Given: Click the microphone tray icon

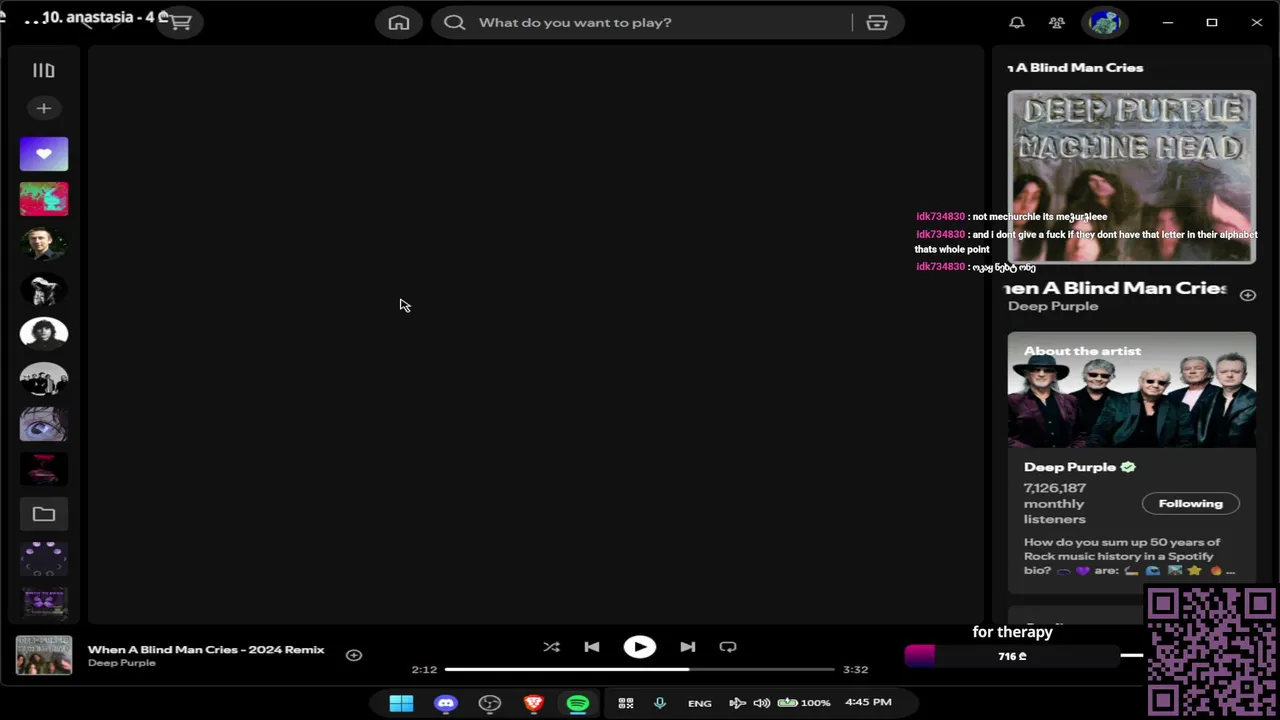Looking at the screenshot, I should [x=660, y=703].
